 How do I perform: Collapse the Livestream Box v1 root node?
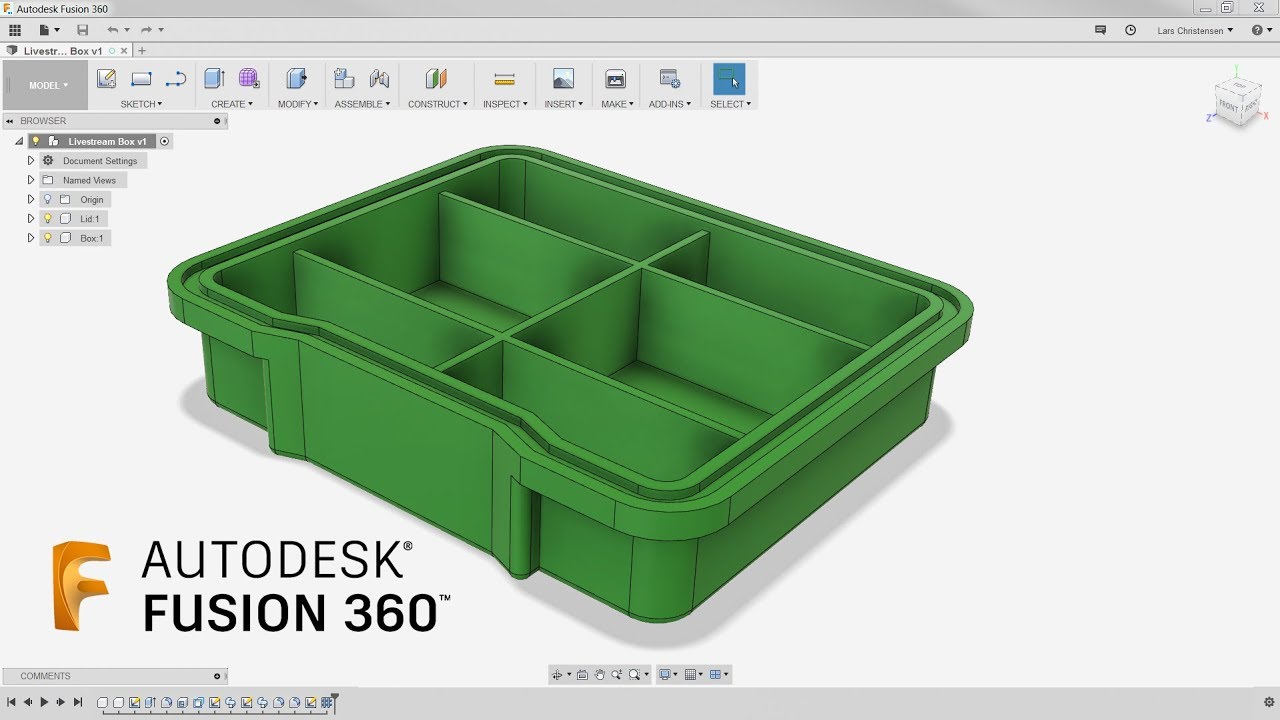18,142
